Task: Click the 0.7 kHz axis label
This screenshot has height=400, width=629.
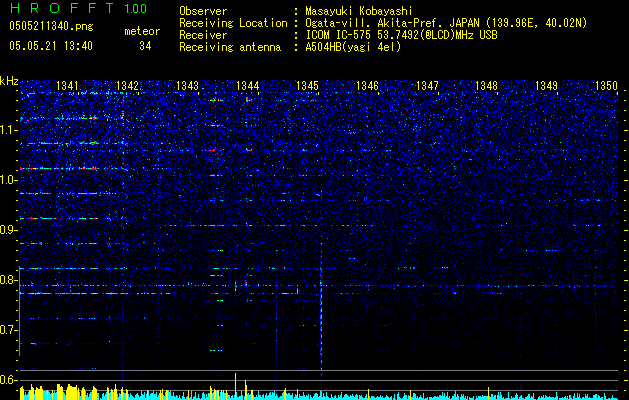Action: pos(9,330)
